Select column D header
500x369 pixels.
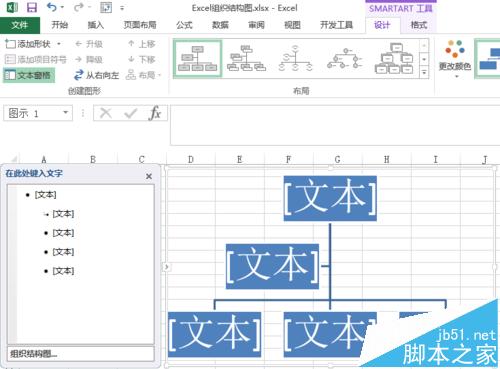tap(191, 159)
